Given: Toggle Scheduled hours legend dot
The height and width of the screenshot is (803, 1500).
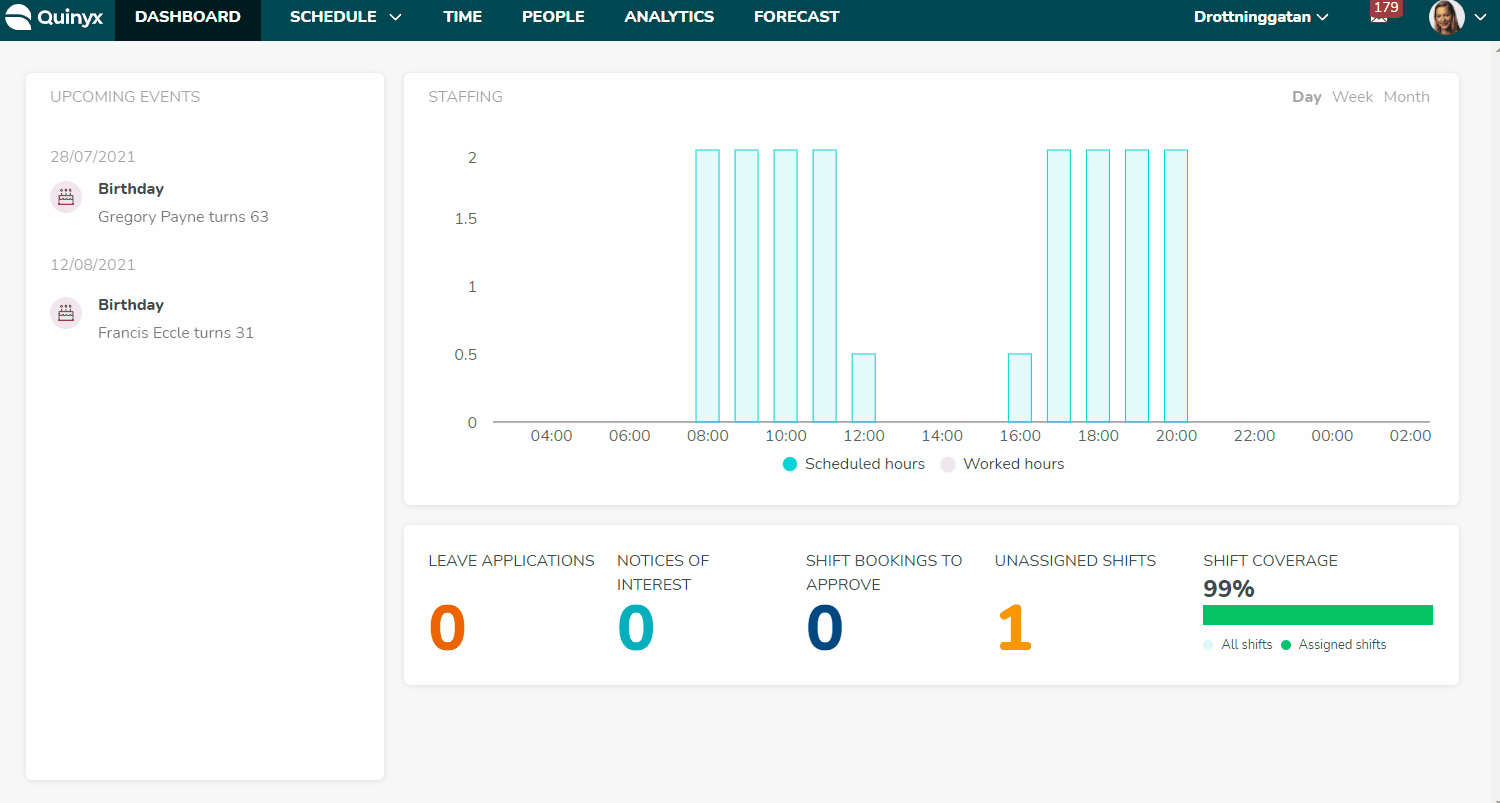Looking at the screenshot, I should click(x=790, y=464).
